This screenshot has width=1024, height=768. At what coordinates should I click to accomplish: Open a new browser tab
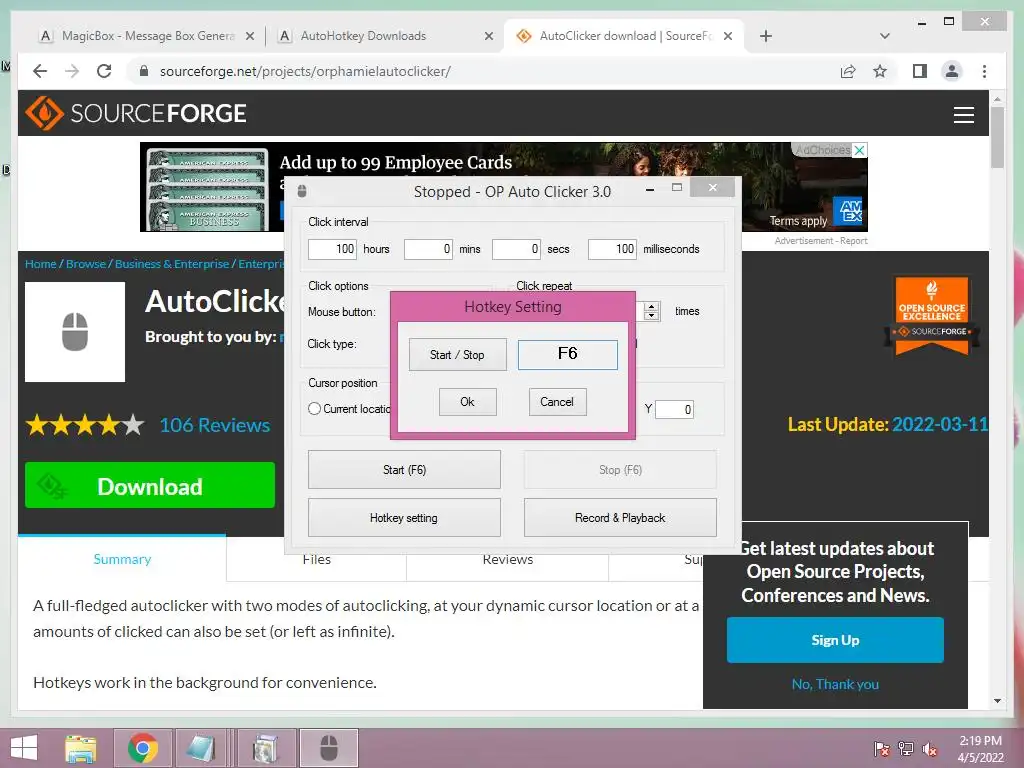point(766,37)
